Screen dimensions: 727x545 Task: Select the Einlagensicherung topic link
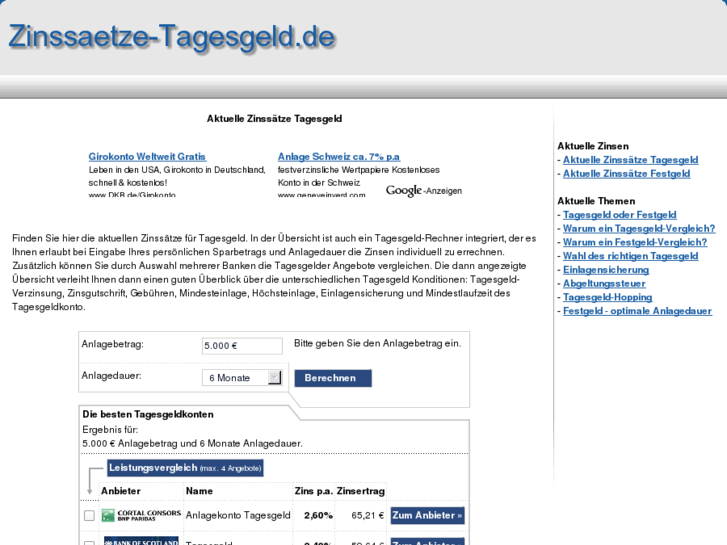[605, 270]
